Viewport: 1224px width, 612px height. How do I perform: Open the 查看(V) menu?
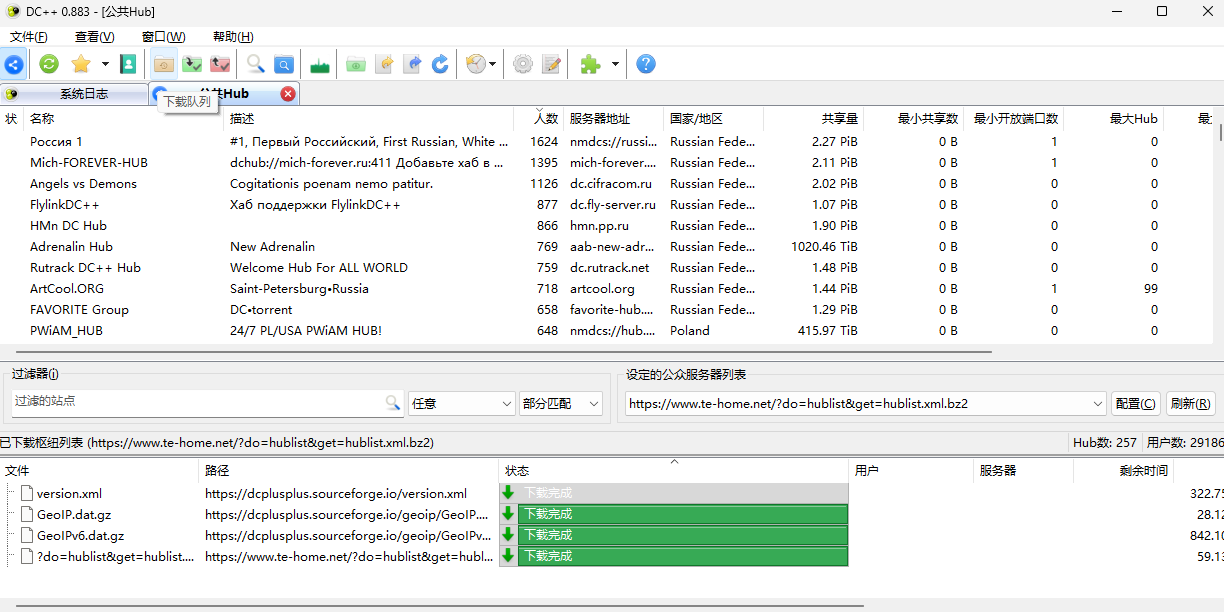pyautogui.click(x=95, y=37)
